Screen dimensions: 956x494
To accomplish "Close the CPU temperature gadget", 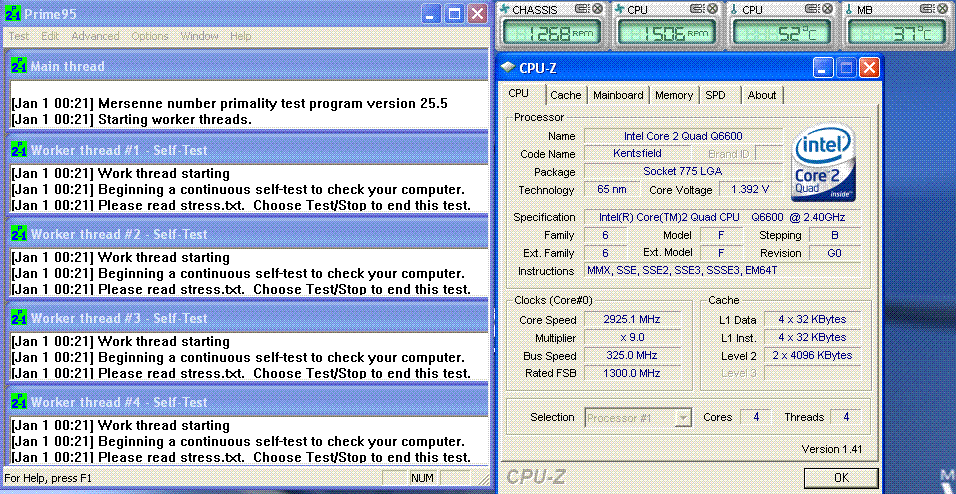I will tap(827, 9).
